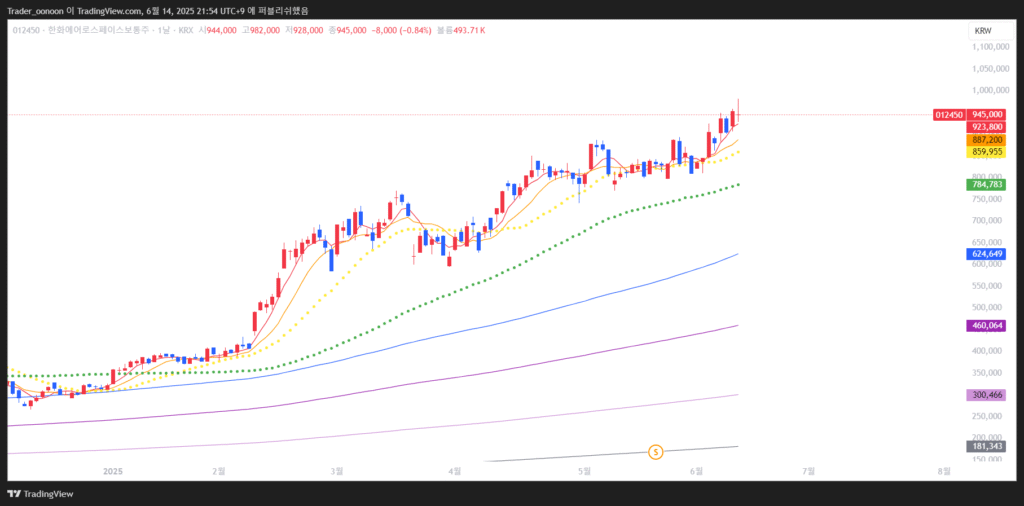Click the red 923,800 moving average label
The image size is (1024, 506).
[x=987, y=127]
